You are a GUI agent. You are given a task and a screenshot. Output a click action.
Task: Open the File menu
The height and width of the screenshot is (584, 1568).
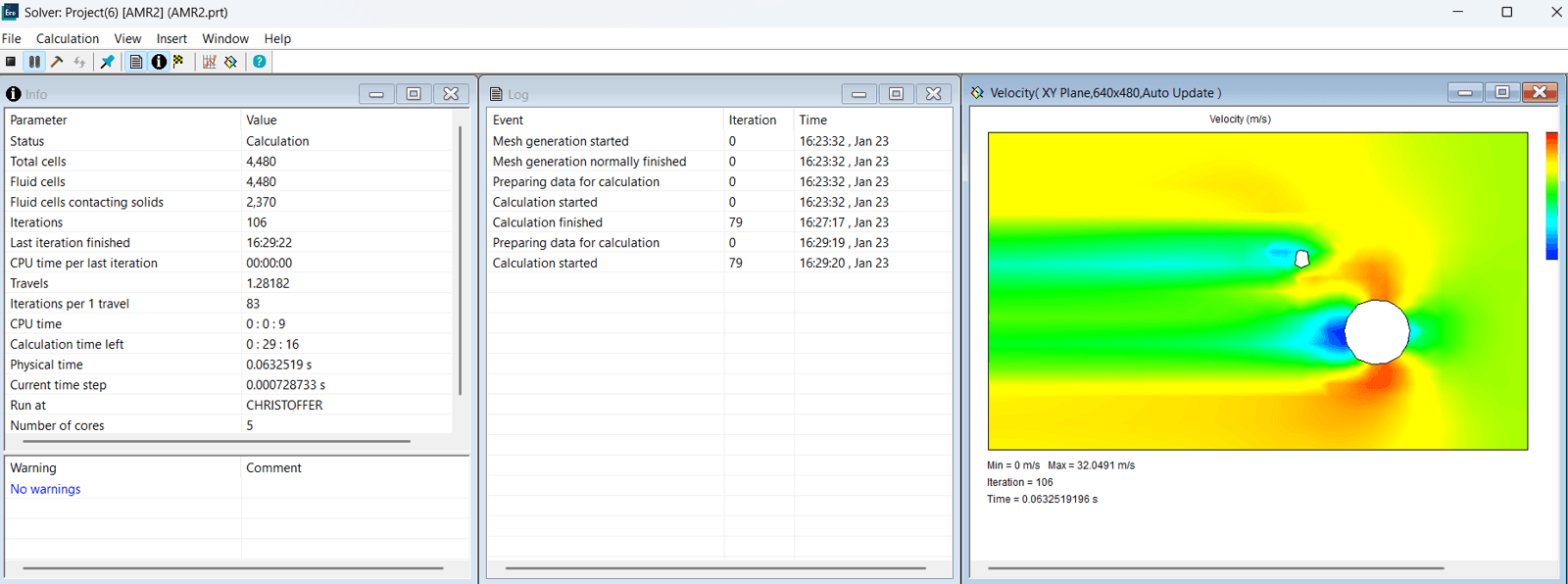coord(12,38)
